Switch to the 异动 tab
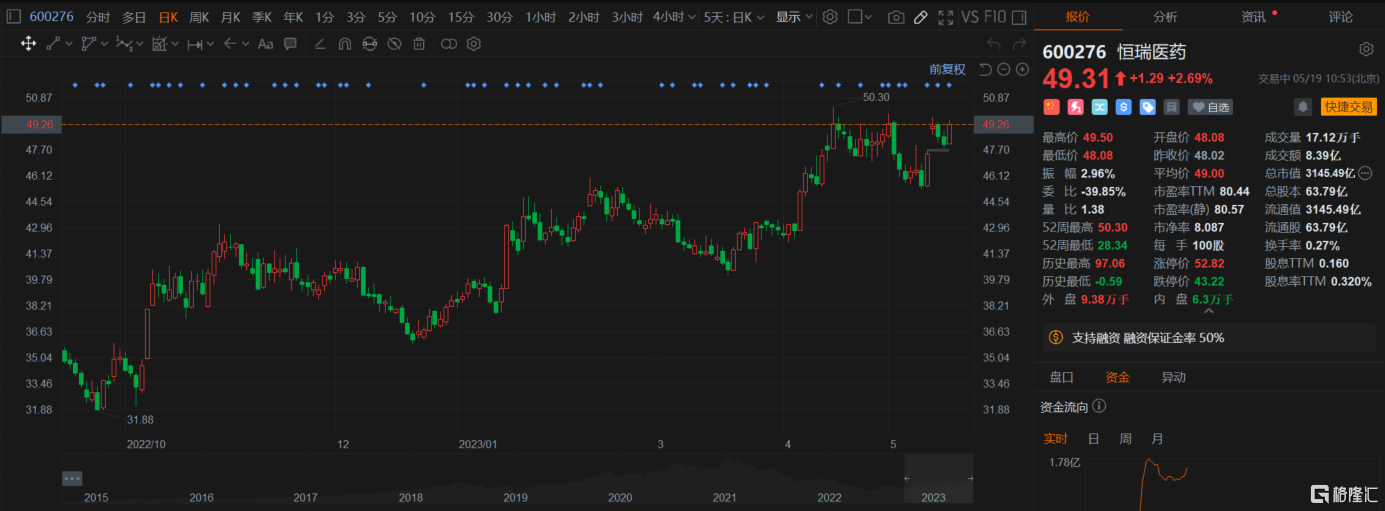Image resolution: width=1385 pixels, height=511 pixels. pos(1173,377)
